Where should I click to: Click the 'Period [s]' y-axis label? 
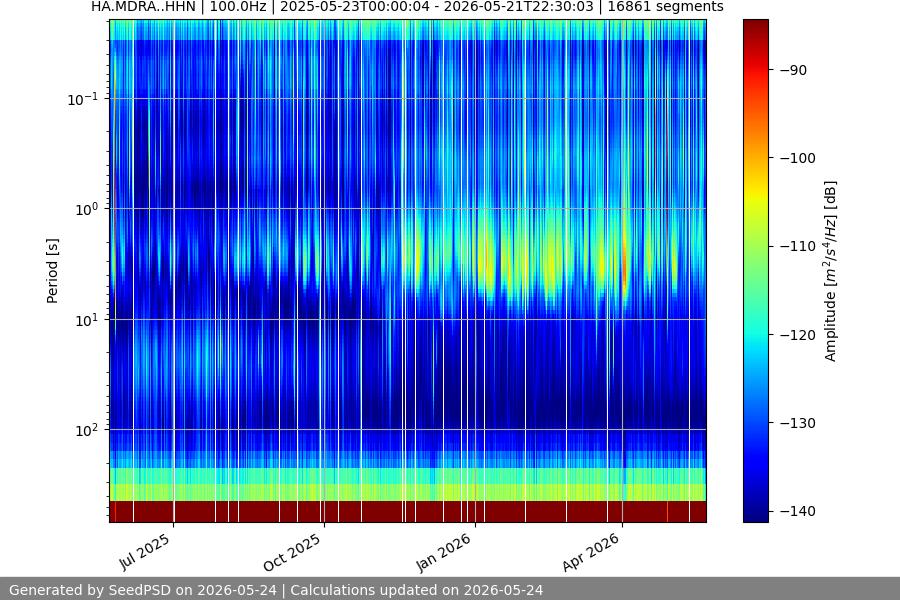52,271
